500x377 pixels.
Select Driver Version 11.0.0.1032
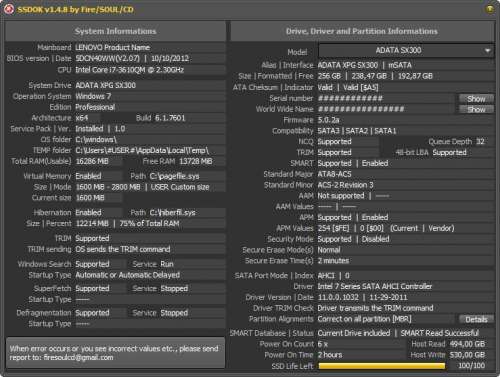338,297
